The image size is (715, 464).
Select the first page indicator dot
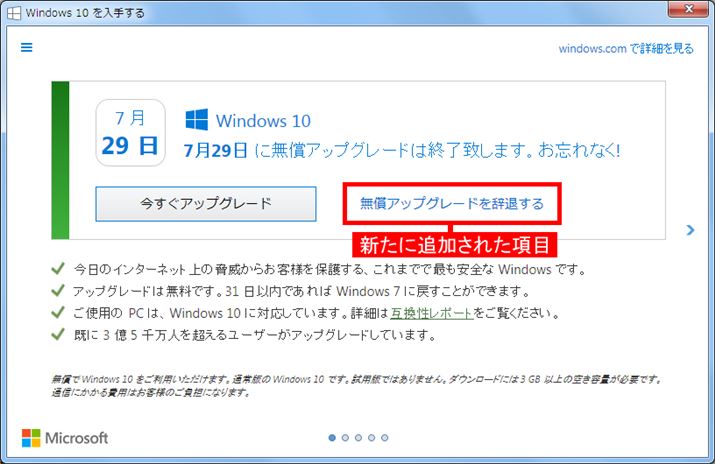(x=332, y=438)
